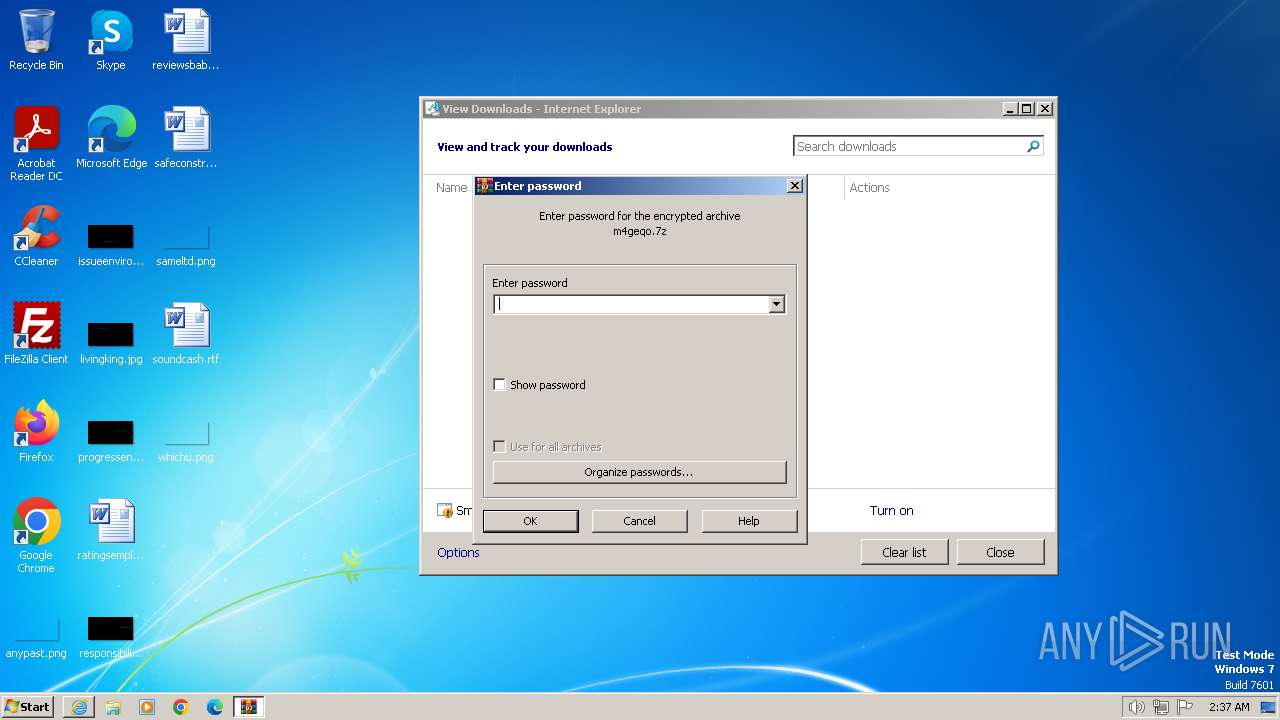Open livingking.jpg on the desktop
1280x720 pixels.
tap(110, 343)
